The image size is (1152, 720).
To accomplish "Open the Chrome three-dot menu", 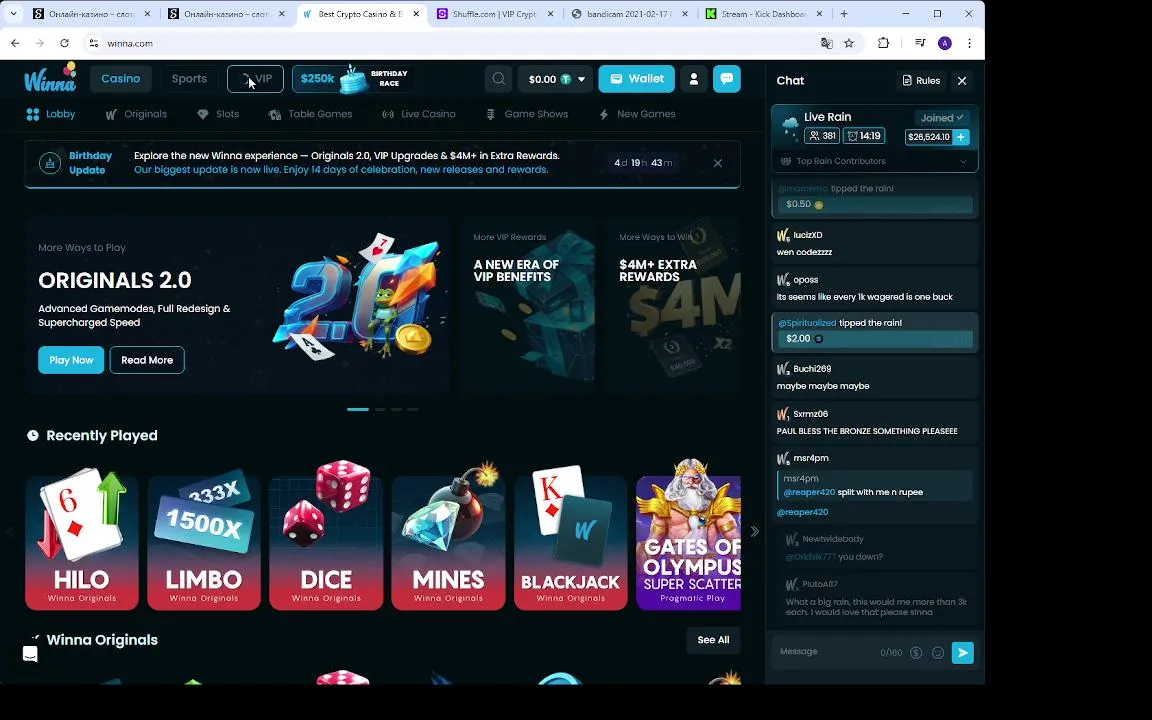I will (970, 43).
